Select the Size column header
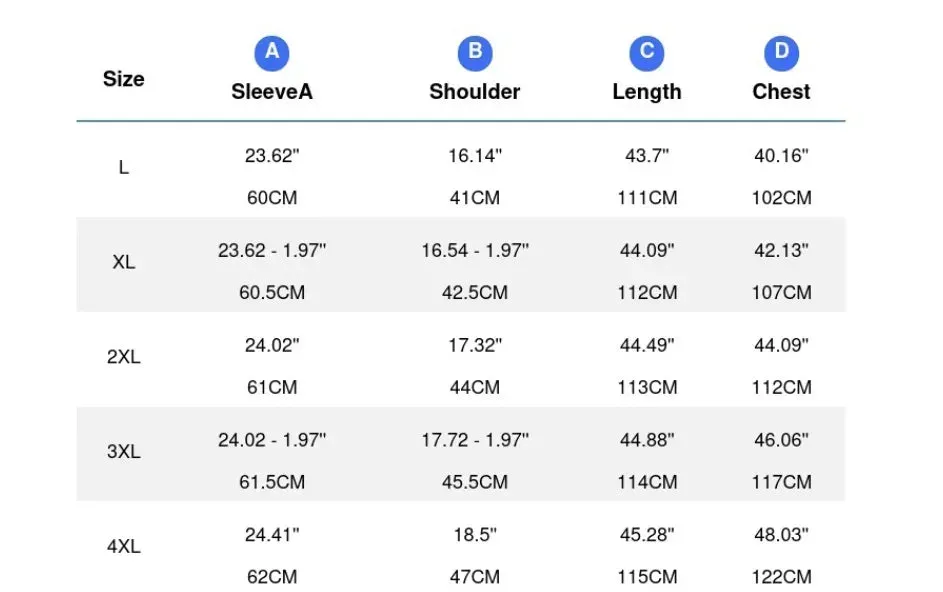The width and height of the screenshot is (943, 592). click(x=124, y=79)
